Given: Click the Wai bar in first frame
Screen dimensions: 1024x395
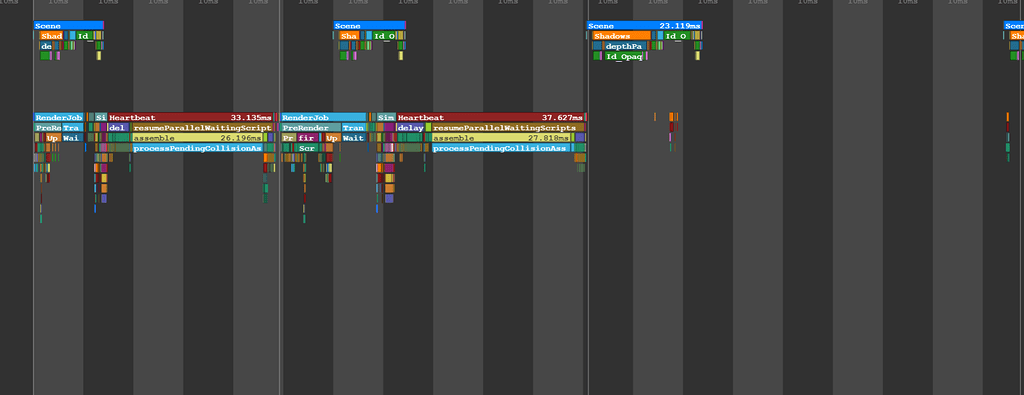Looking at the screenshot, I should 72,138.
